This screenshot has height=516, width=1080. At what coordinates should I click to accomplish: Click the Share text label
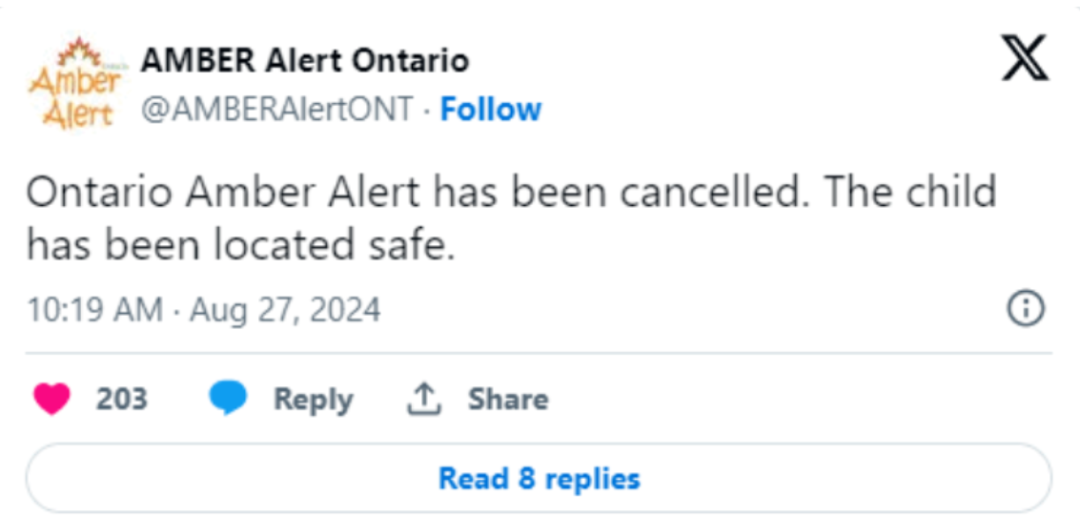(508, 399)
